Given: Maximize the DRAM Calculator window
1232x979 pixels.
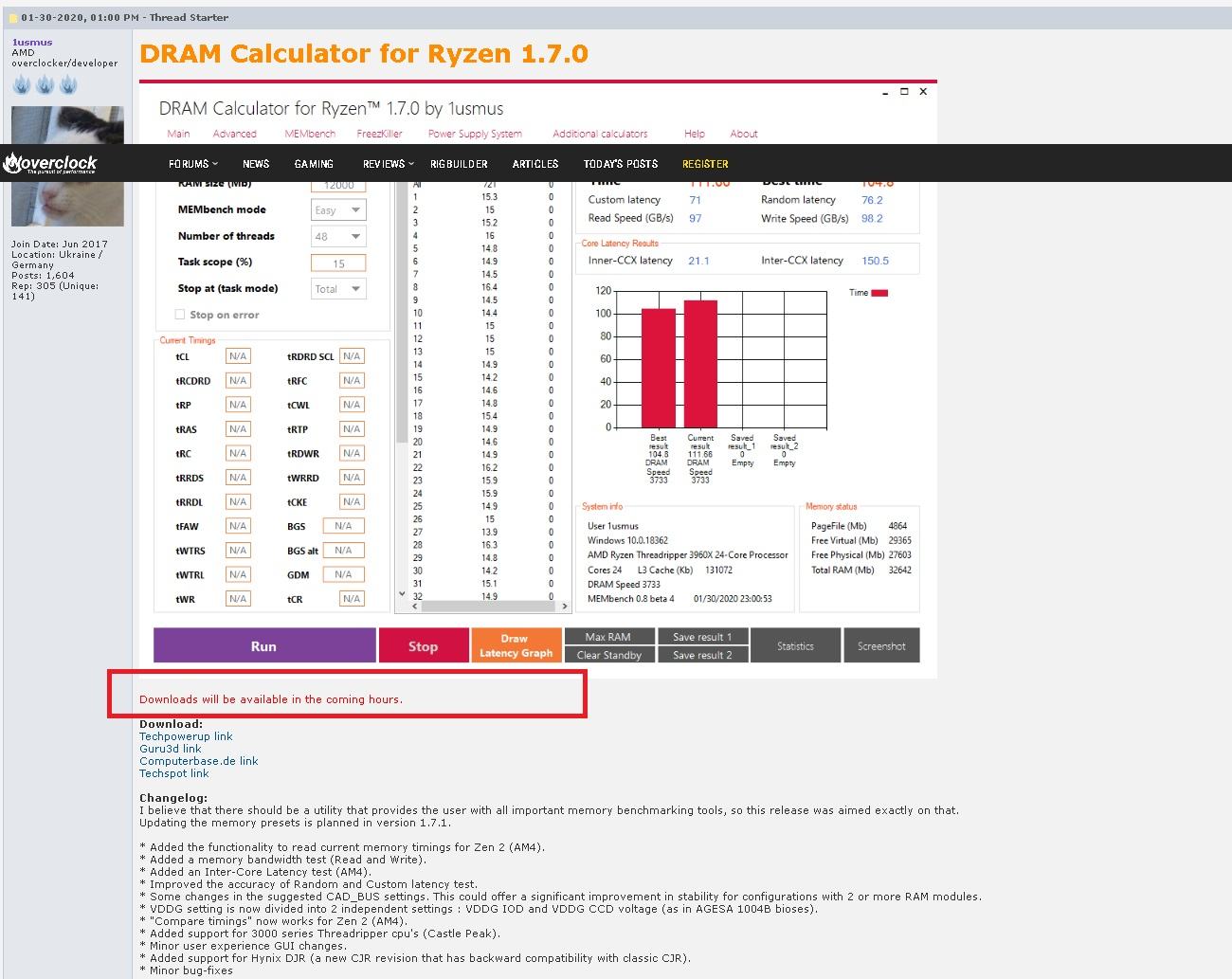Looking at the screenshot, I should 904,92.
